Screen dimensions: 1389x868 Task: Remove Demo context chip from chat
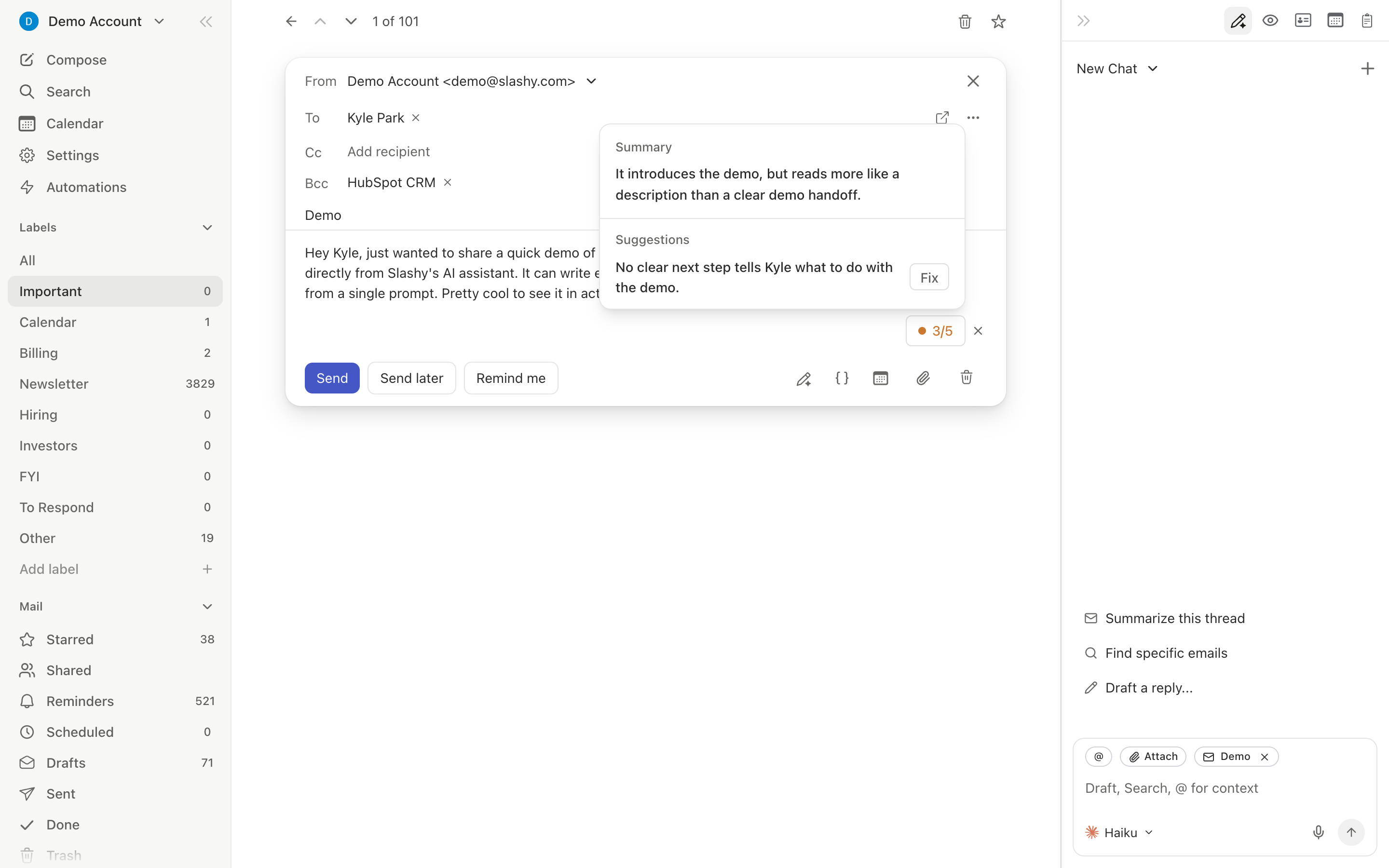(1265, 757)
